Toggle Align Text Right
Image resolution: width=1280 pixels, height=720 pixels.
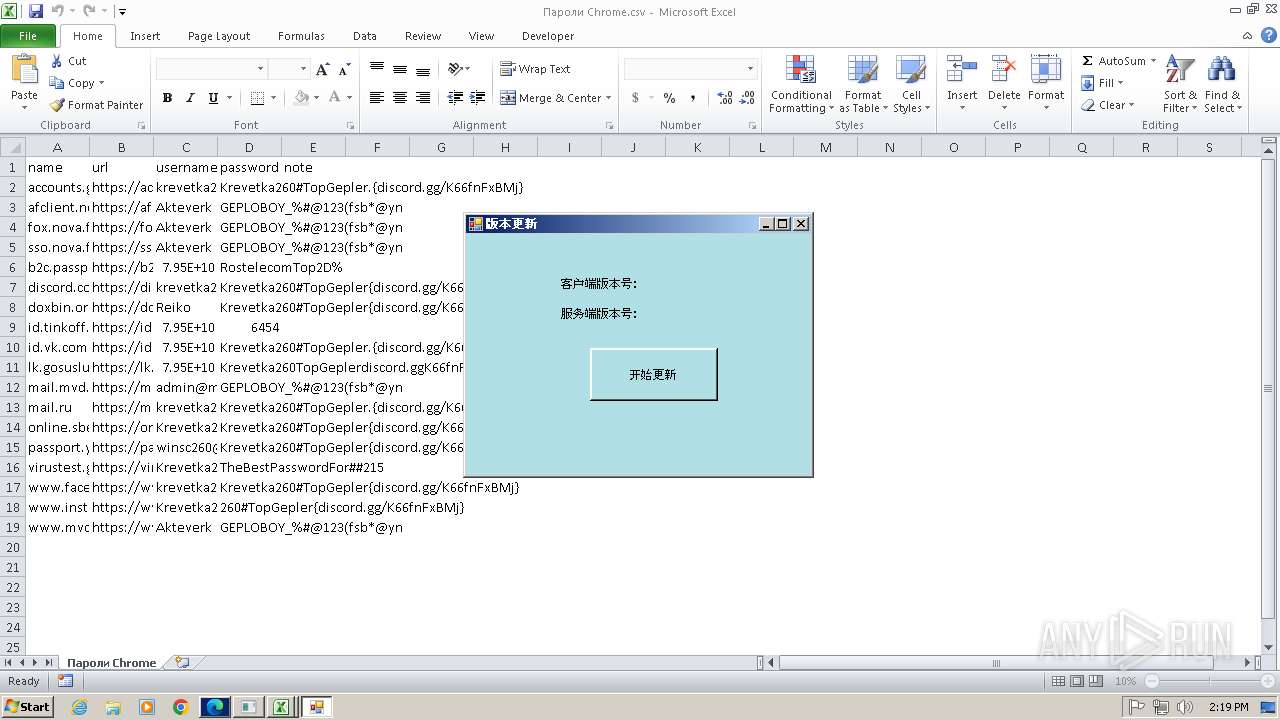click(x=423, y=98)
